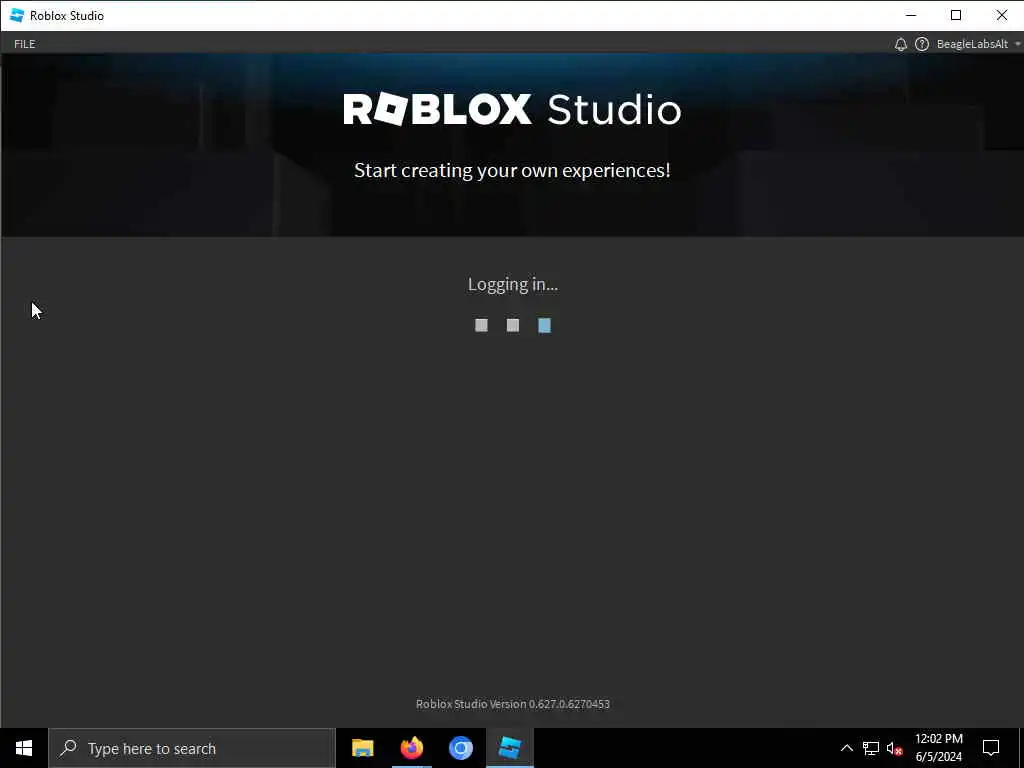The height and width of the screenshot is (768, 1024).
Task: Open Firefox from the taskbar
Action: [411, 748]
